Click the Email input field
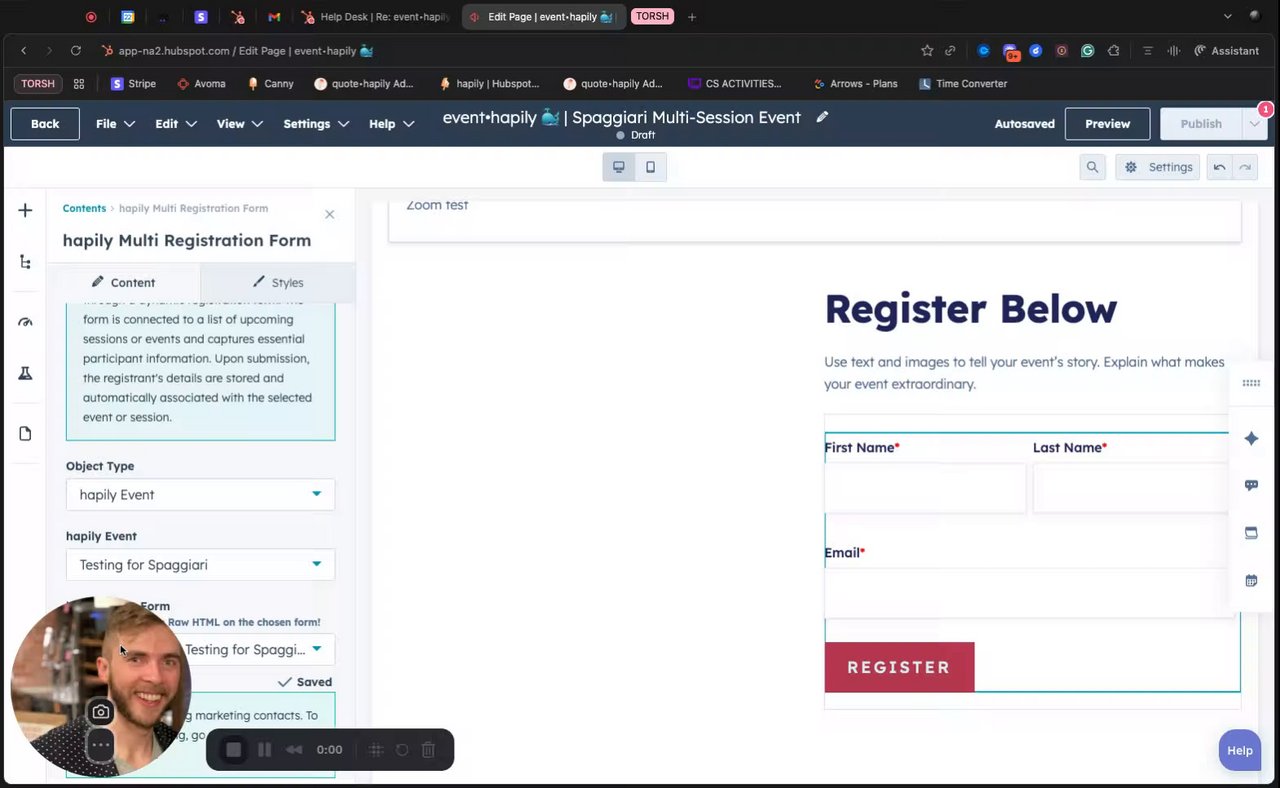Screen dimensions: 1280x788 coord(1029,592)
